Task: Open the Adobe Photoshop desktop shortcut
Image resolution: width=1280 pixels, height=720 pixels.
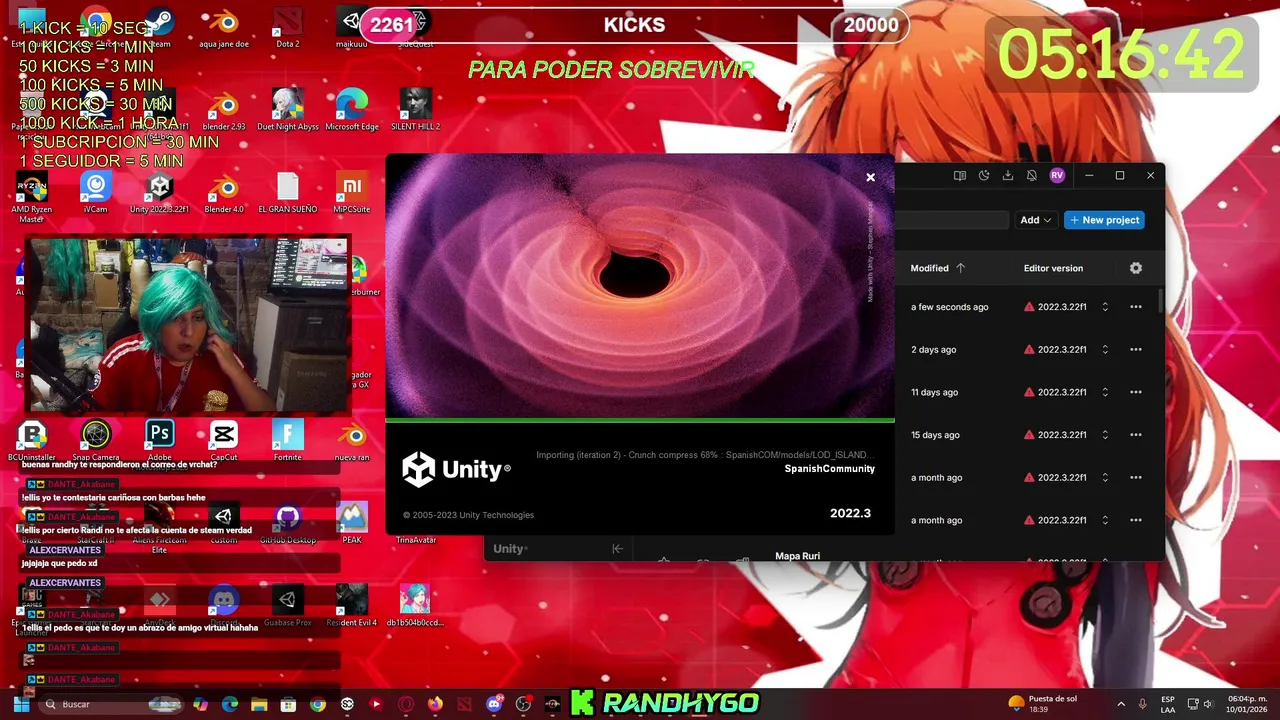Action: click(x=160, y=441)
